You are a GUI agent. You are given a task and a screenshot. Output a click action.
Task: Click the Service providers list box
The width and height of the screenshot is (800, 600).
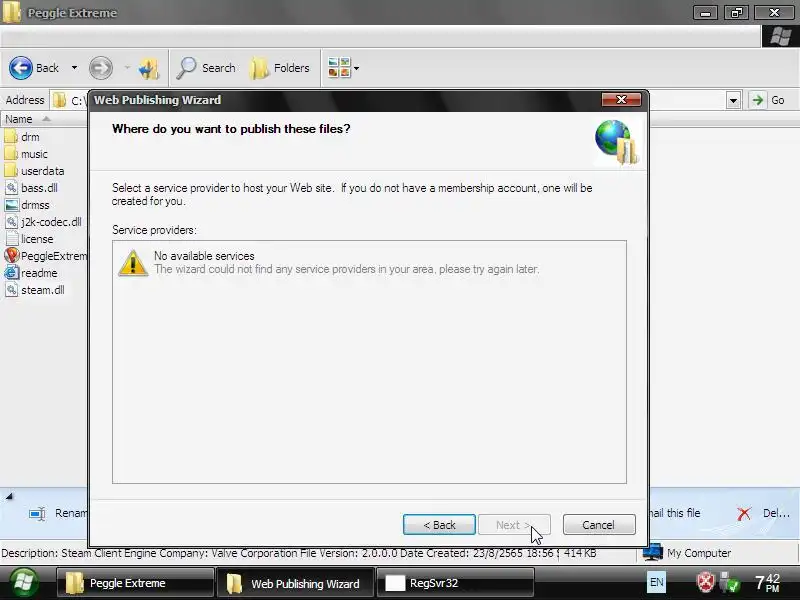[369, 362]
